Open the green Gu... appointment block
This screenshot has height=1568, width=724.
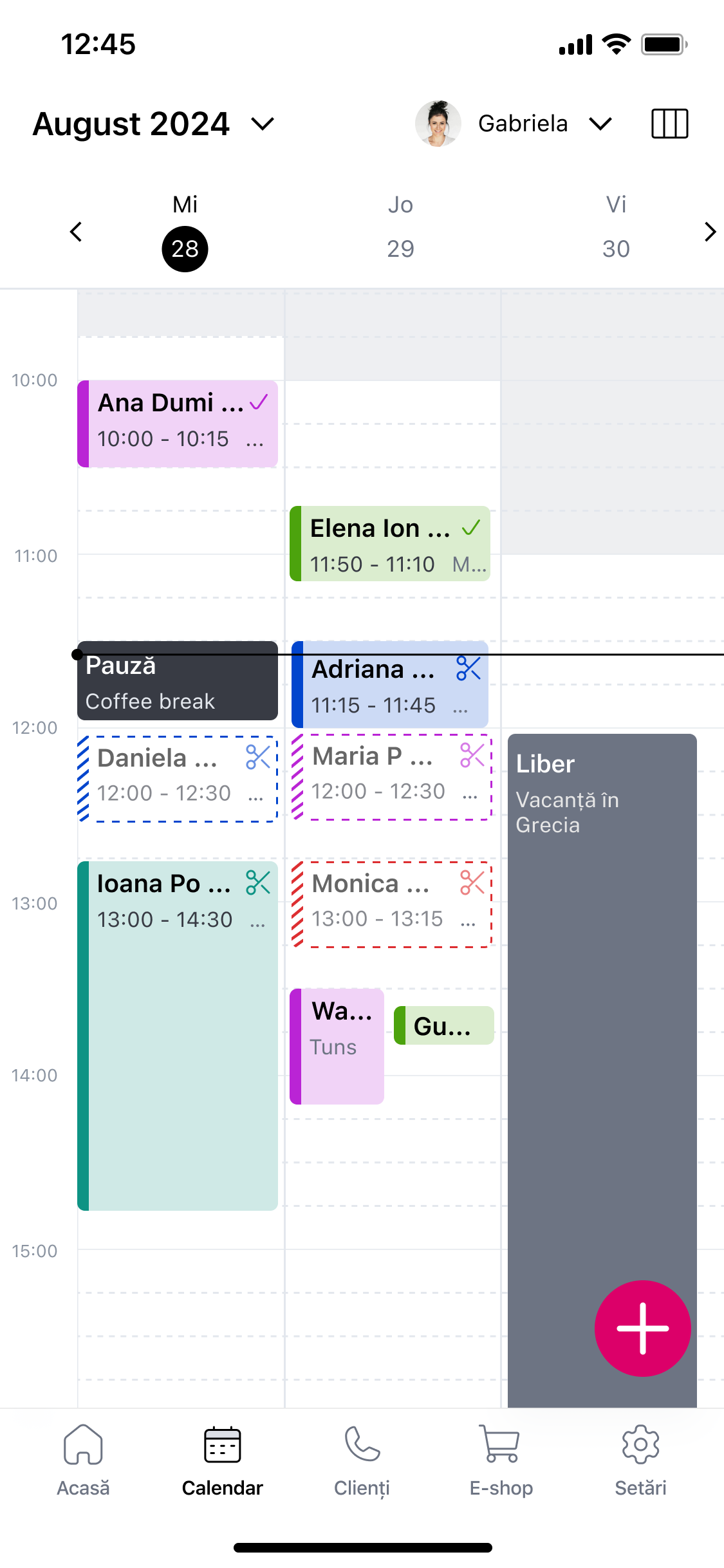pyautogui.click(x=444, y=1025)
